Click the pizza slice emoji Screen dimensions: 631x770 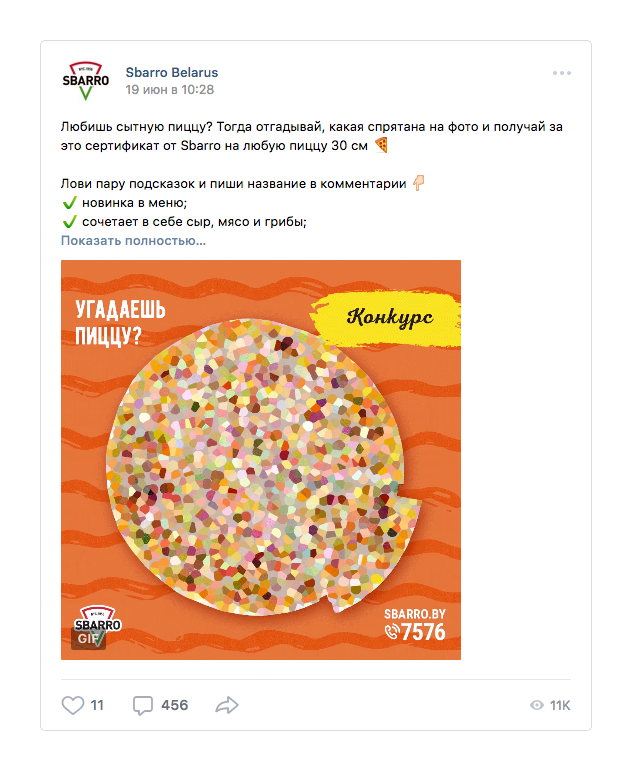(x=381, y=145)
